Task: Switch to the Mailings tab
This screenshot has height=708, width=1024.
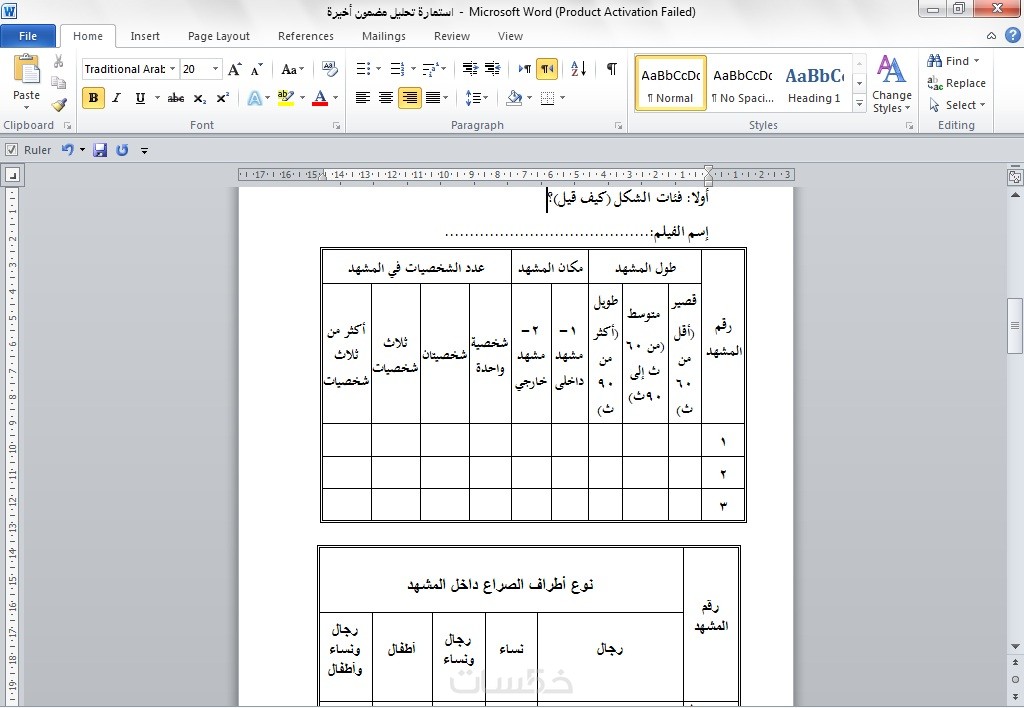Action: pyautogui.click(x=384, y=36)
